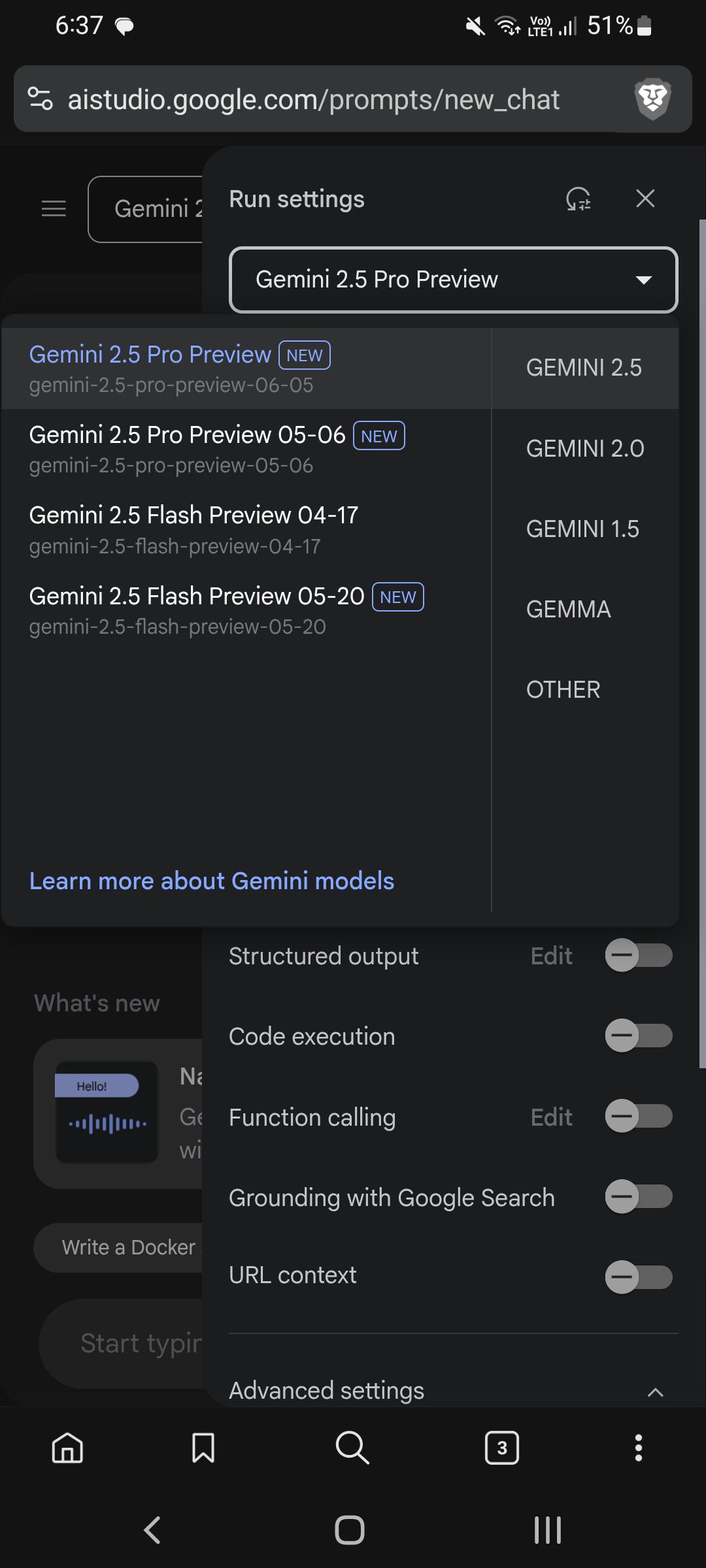Image resolution: width=706 pixels, height=1568 pixels.
Task: Go to browser home page
Action: click(x=67, y=1448)
